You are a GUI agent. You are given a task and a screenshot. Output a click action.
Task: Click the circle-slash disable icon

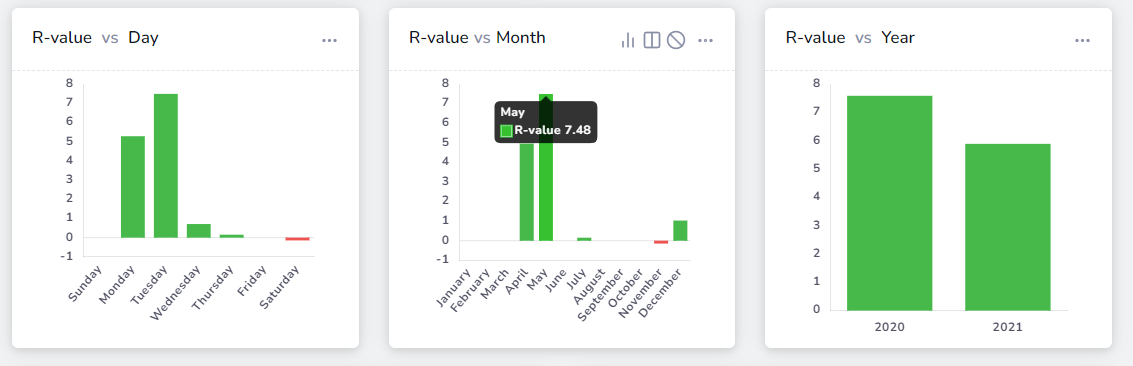coord(676,40)
